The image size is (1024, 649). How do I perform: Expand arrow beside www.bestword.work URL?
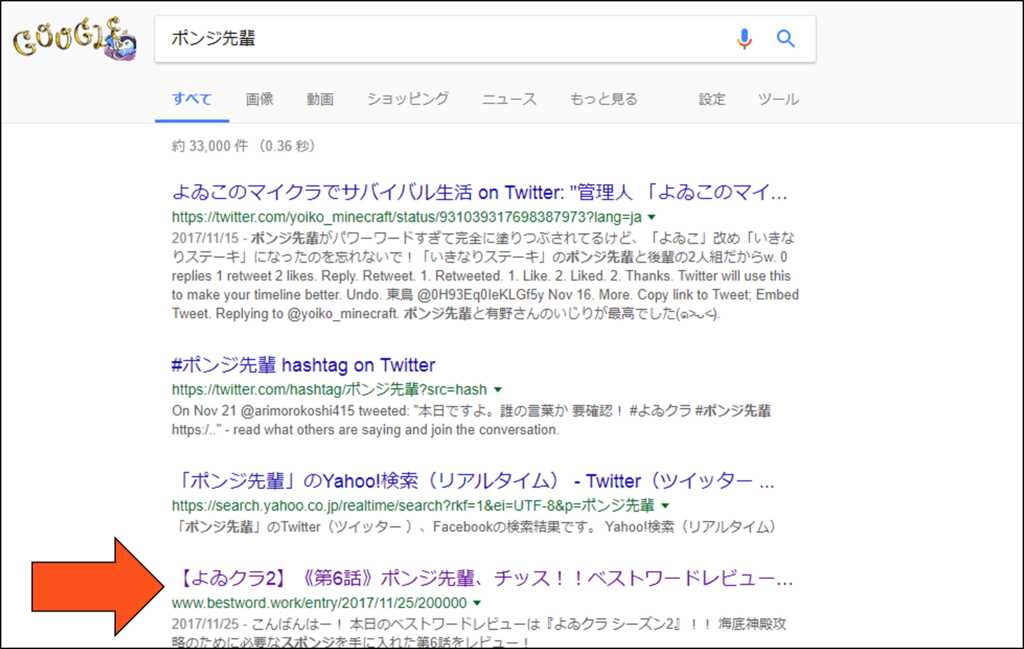tap(477, 603)
